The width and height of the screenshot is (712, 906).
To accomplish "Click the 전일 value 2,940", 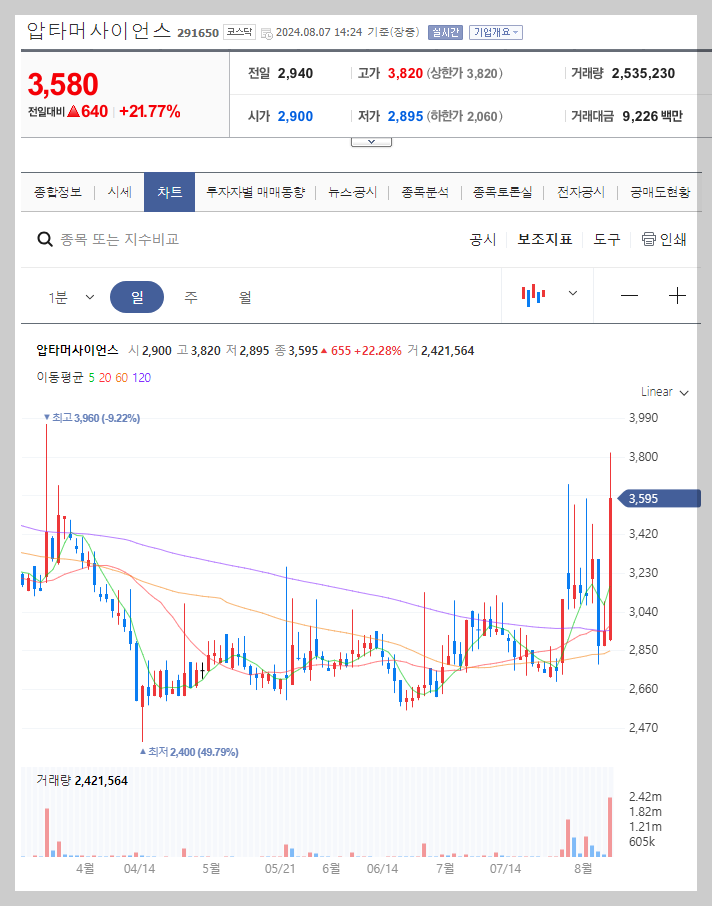I will (x=295, y=73).
